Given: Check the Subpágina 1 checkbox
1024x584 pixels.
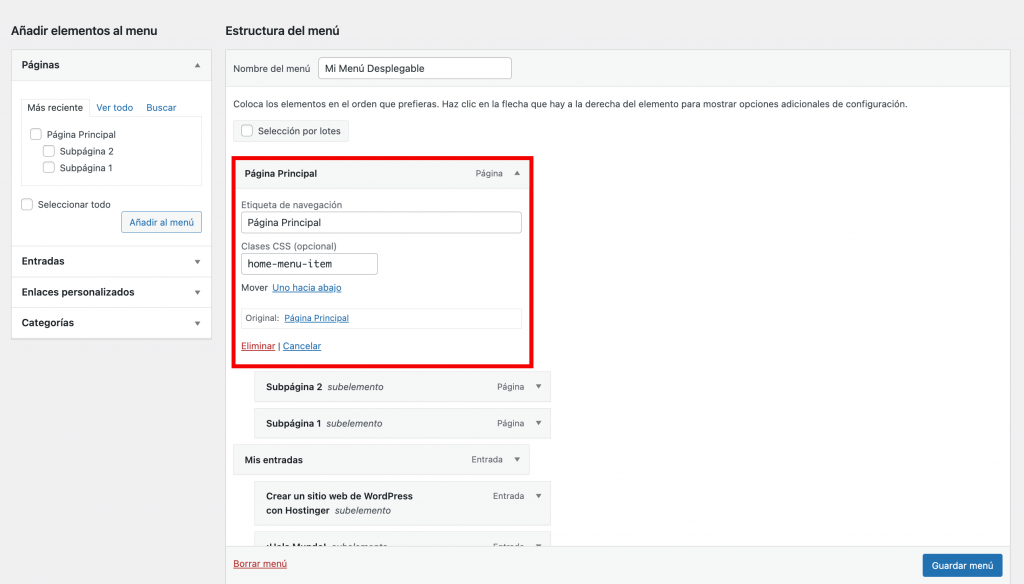Looking at the screenshot, I should point(49,168).
